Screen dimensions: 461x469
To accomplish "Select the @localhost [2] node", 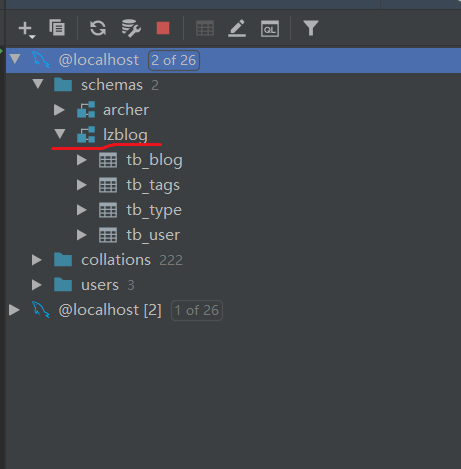I will coord(110,310).
